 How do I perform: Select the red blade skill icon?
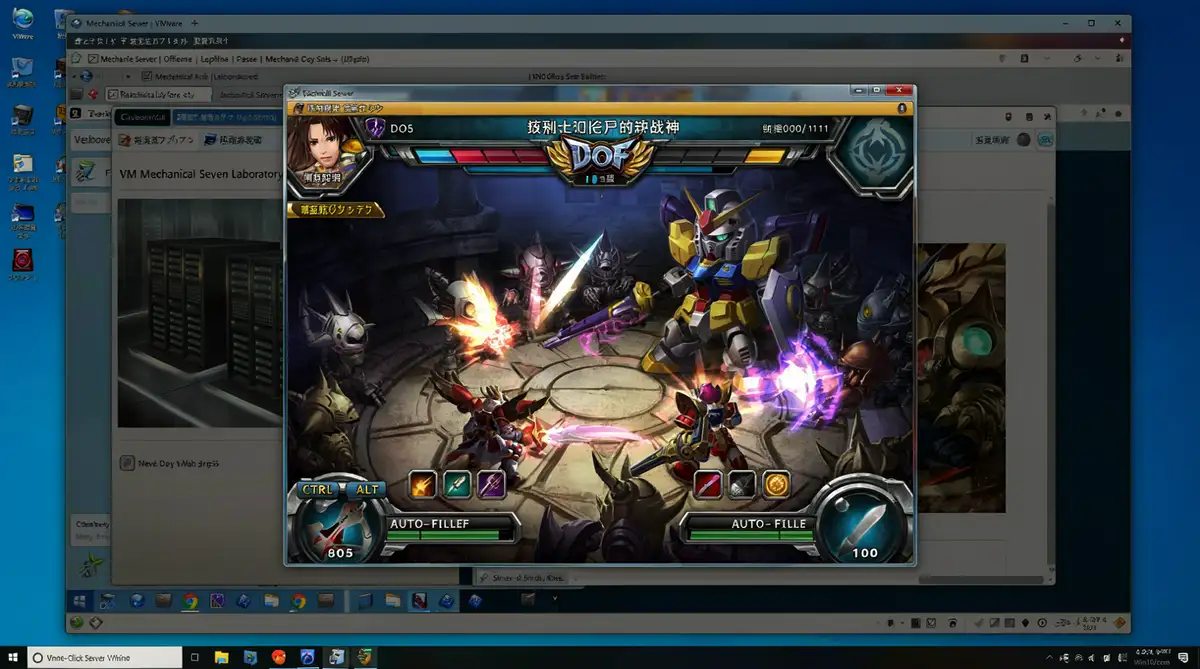[x=708, y=485]
